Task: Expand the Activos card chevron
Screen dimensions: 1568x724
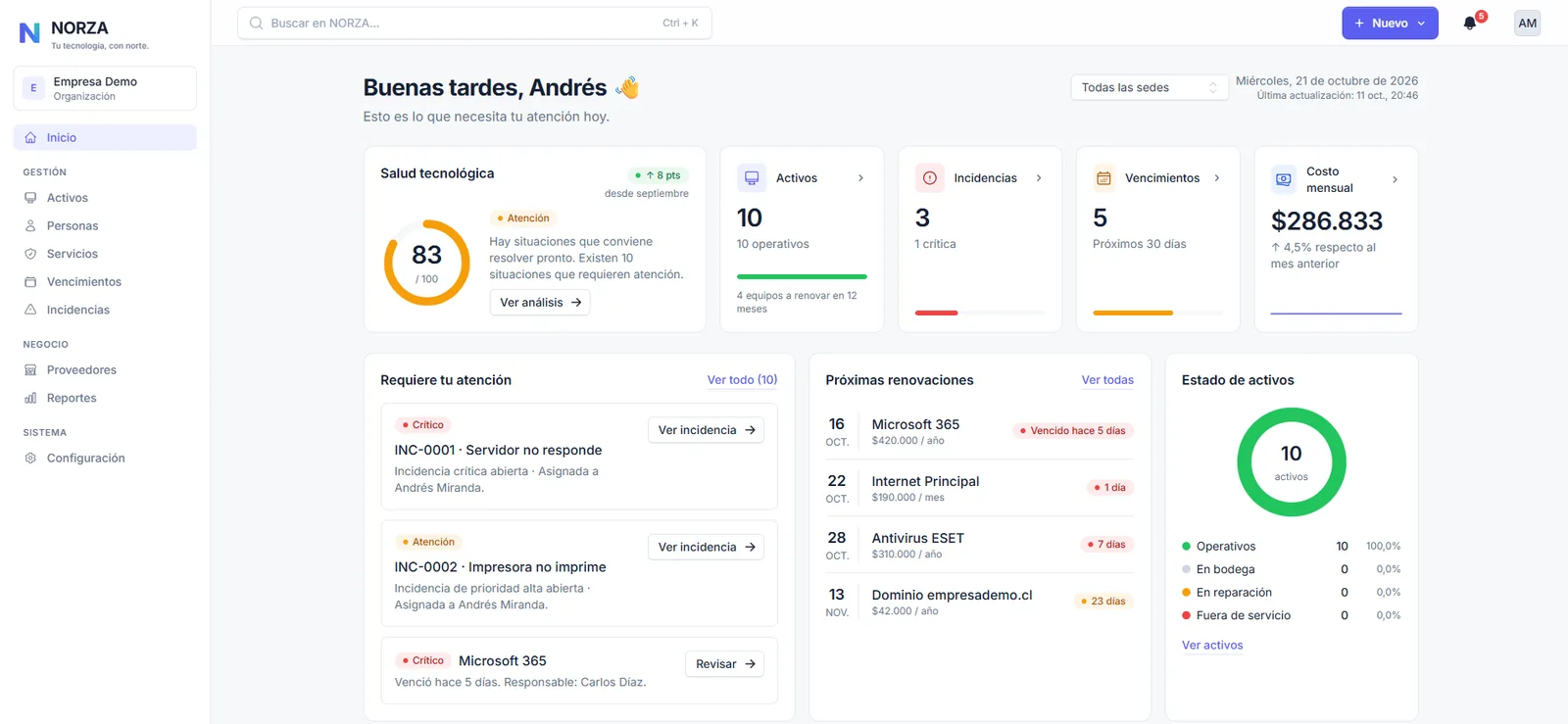Action: coord(860,178)
